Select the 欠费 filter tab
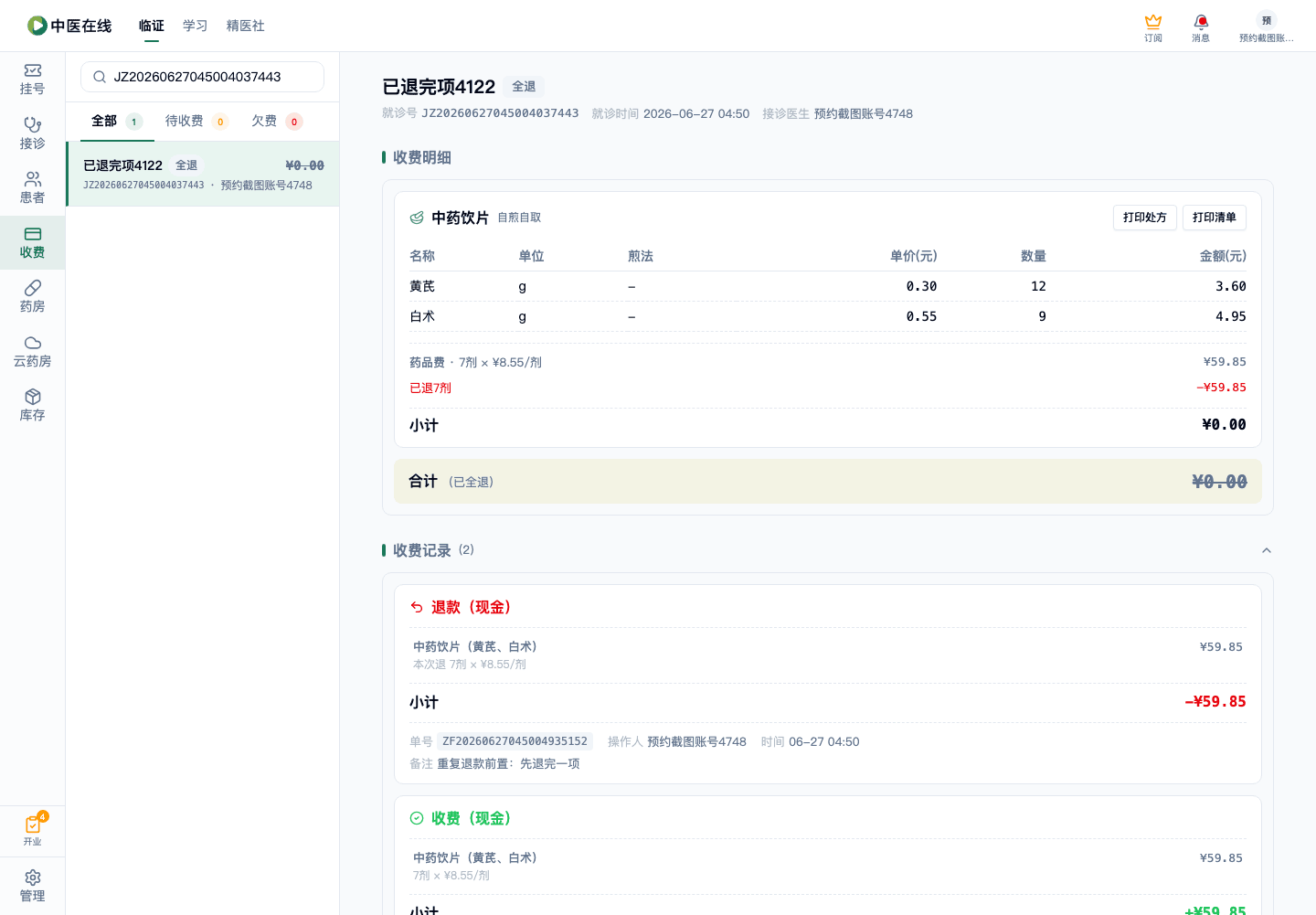 [277, 121]
